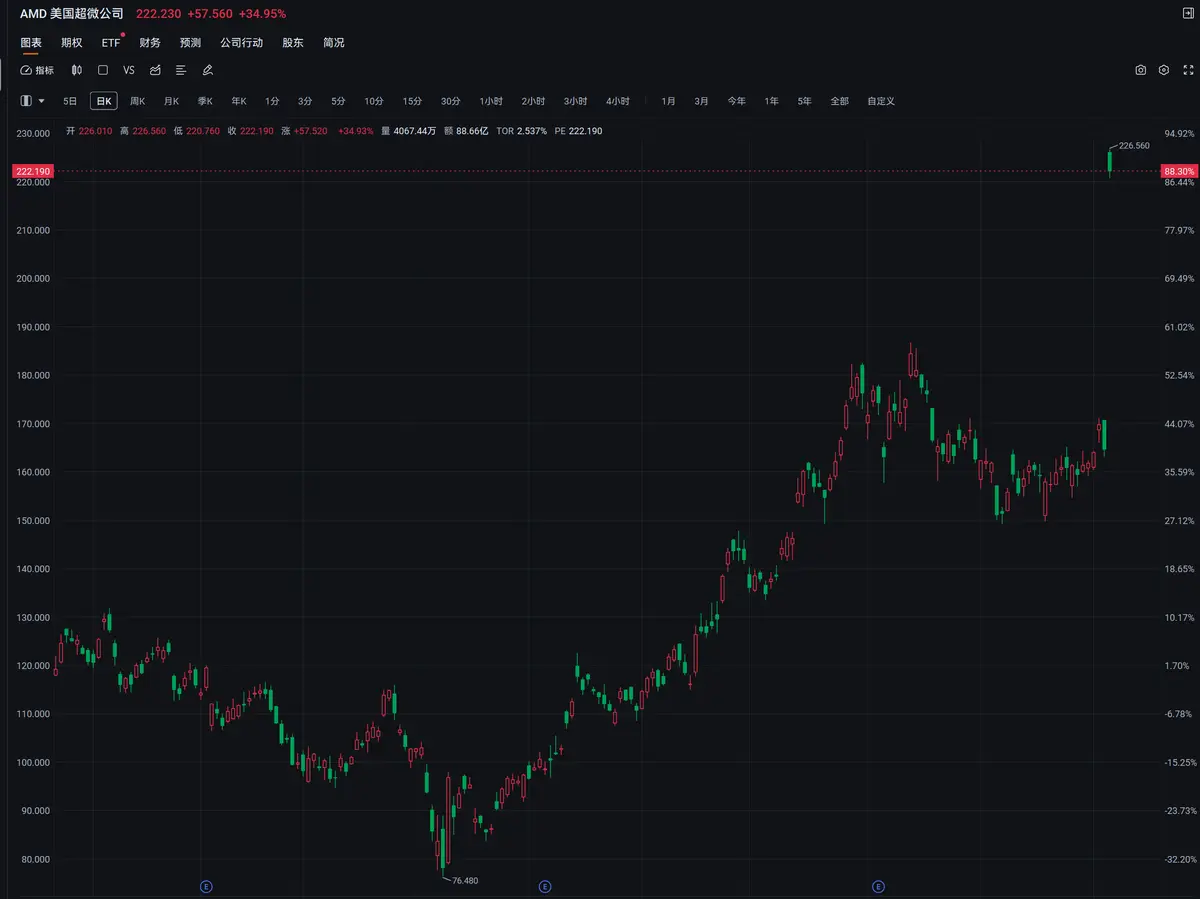The height and width of the screenshot is (899, 1200).
Task: Select the 月K period
Action: tap(171, 101)
